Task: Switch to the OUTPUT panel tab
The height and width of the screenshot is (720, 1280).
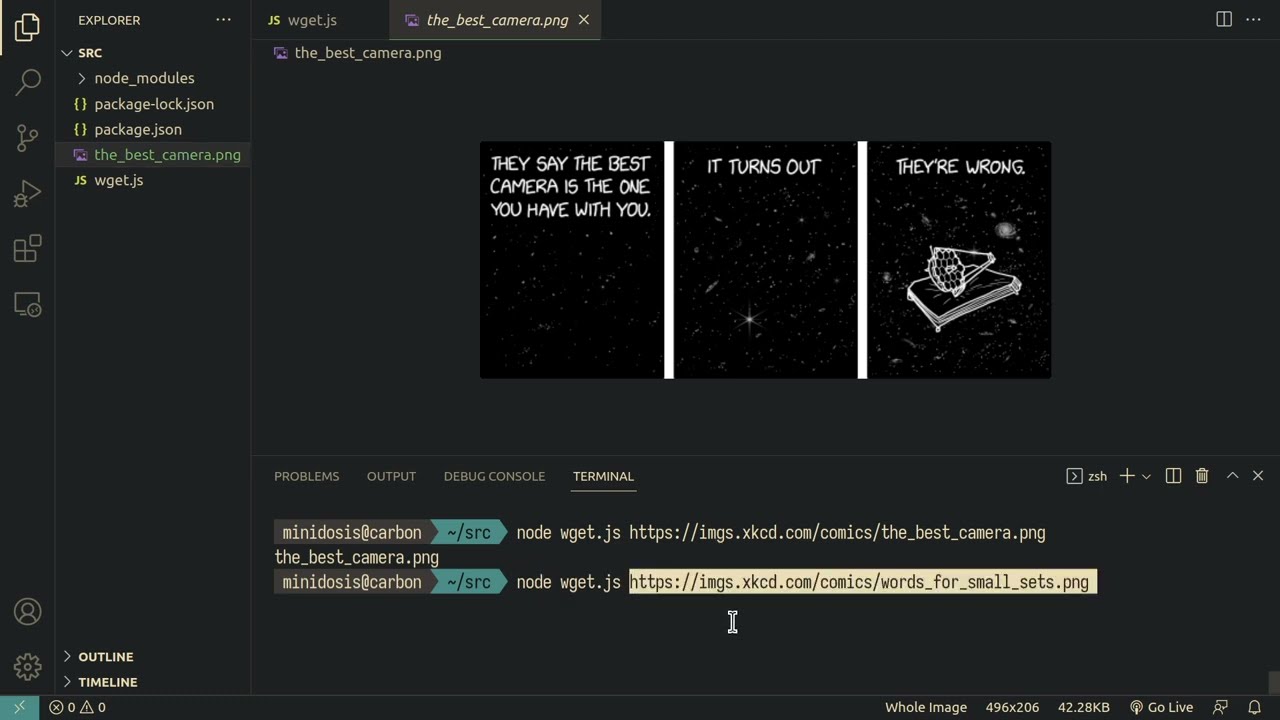Action: (391, 476)
